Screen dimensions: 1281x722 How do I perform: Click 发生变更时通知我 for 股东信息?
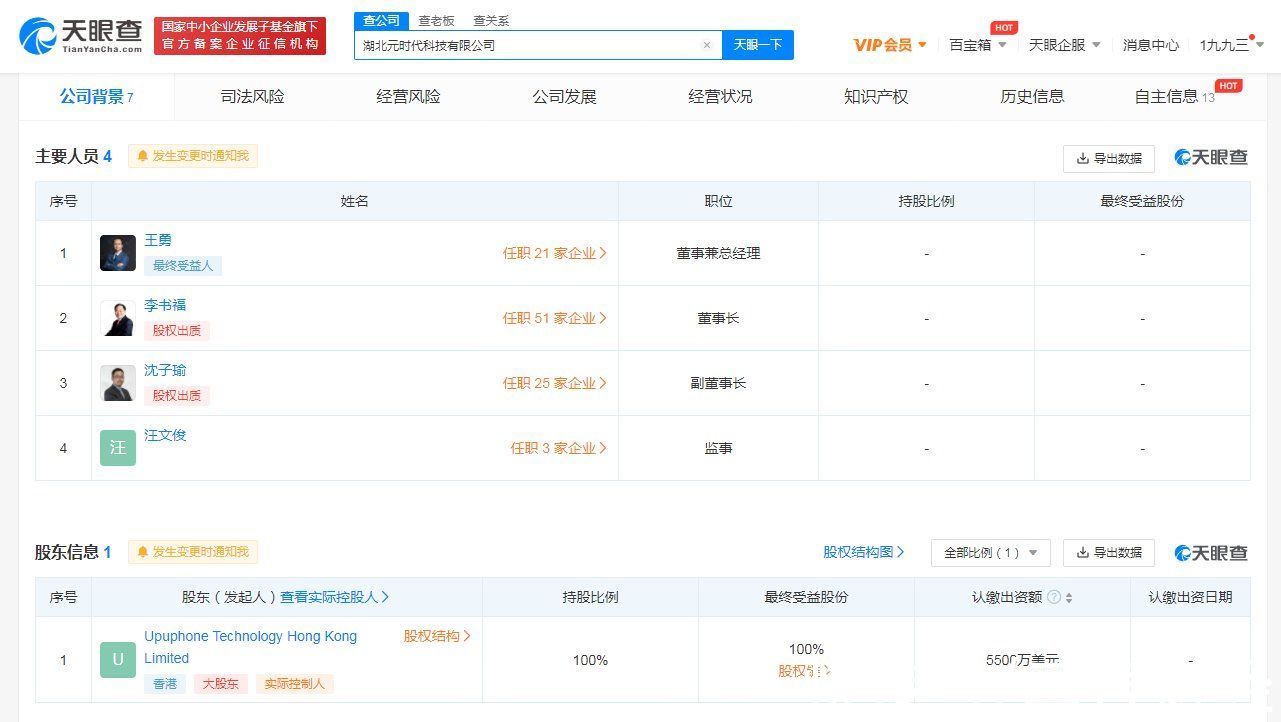pos(193,552)
